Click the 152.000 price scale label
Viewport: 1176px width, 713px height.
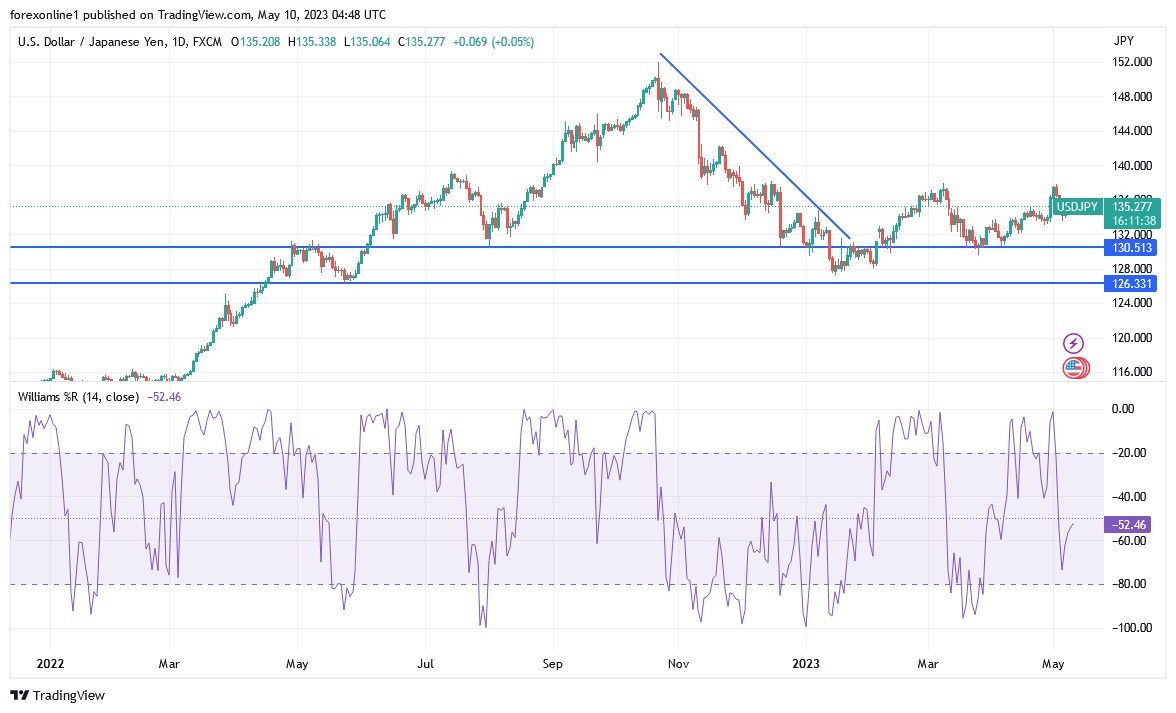tap(1130, 62)
